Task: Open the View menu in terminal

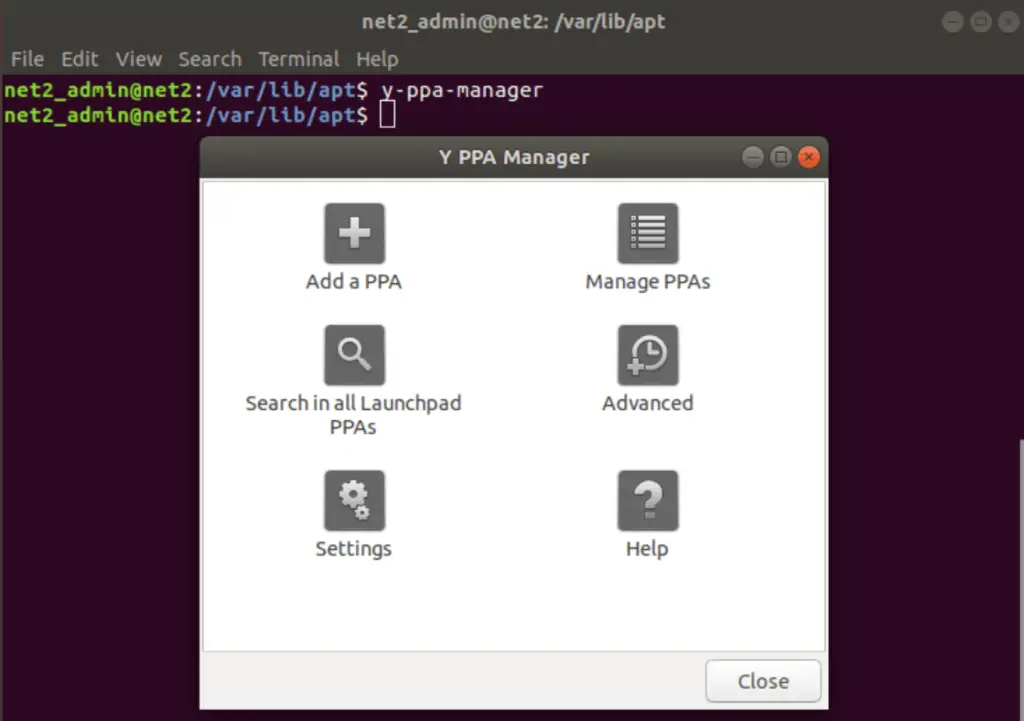Action: point(138,59)
